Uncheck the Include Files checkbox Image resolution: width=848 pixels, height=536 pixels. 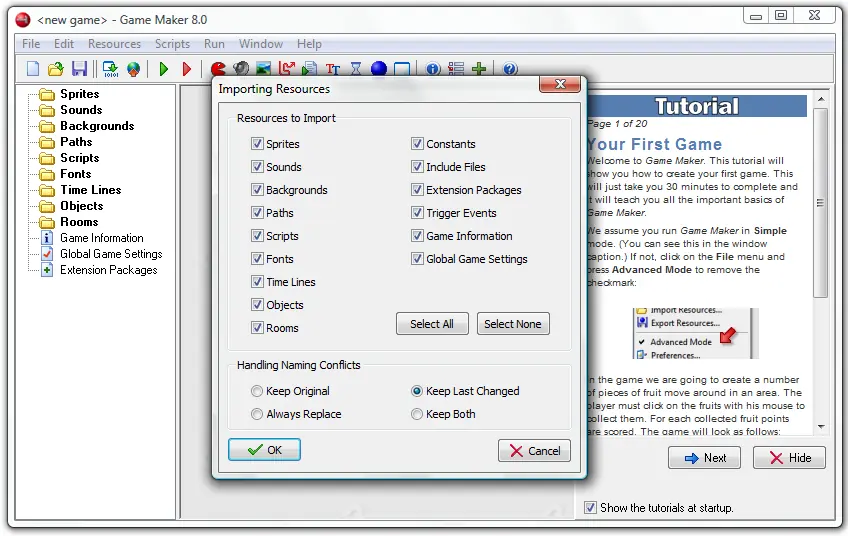[x=417, y=167]
